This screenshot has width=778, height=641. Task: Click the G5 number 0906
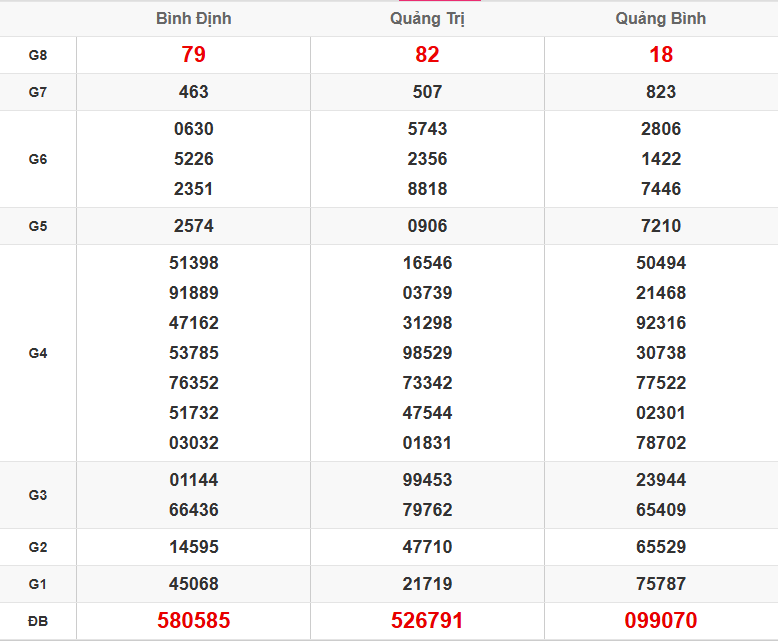point(427,226)
